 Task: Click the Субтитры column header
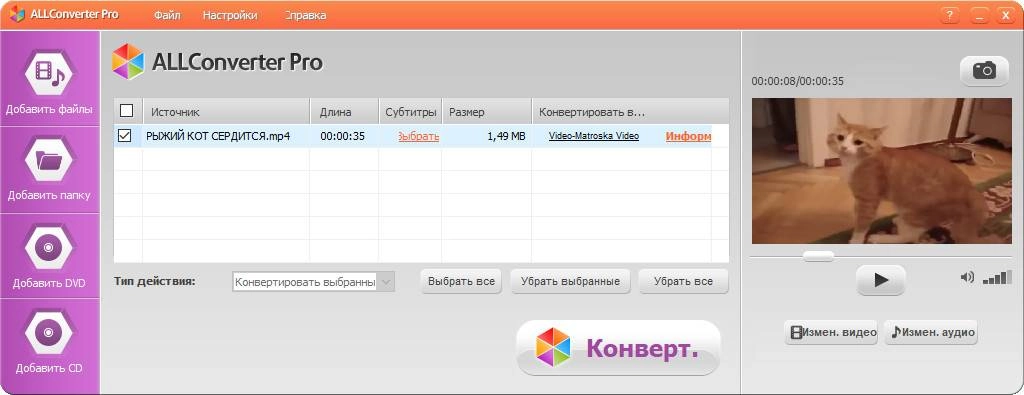(x=411, y=112)
